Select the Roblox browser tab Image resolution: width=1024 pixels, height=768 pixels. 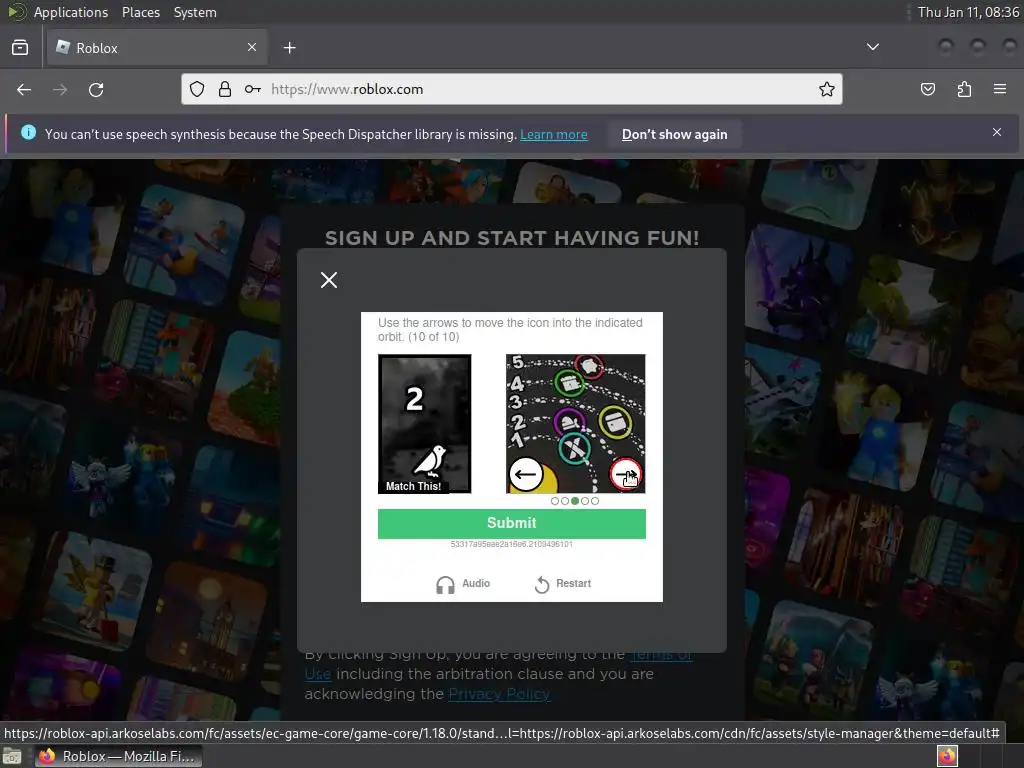(x=156, y=48)
